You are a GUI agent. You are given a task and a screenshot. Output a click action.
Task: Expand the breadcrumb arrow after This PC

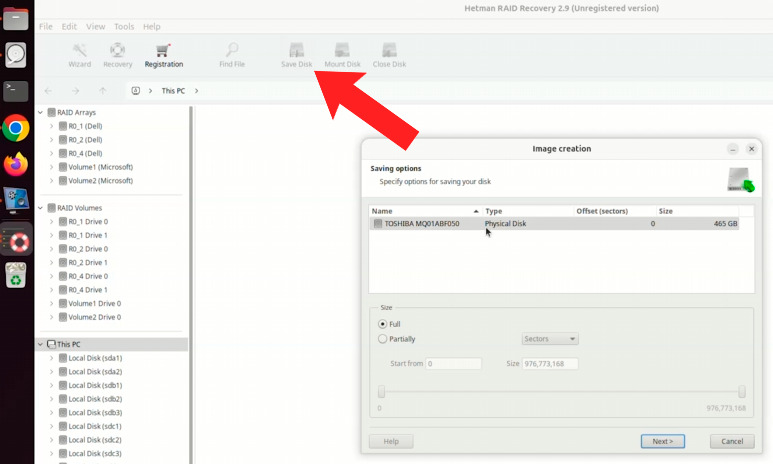pos(196,91)
